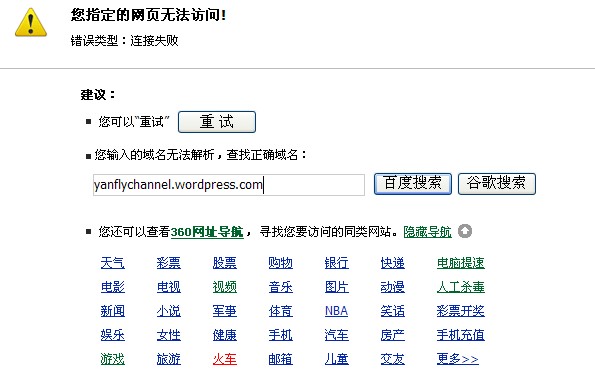Open the green 游戏 games link
Viewport: 595px width, 382px height.
coord(113,359)
